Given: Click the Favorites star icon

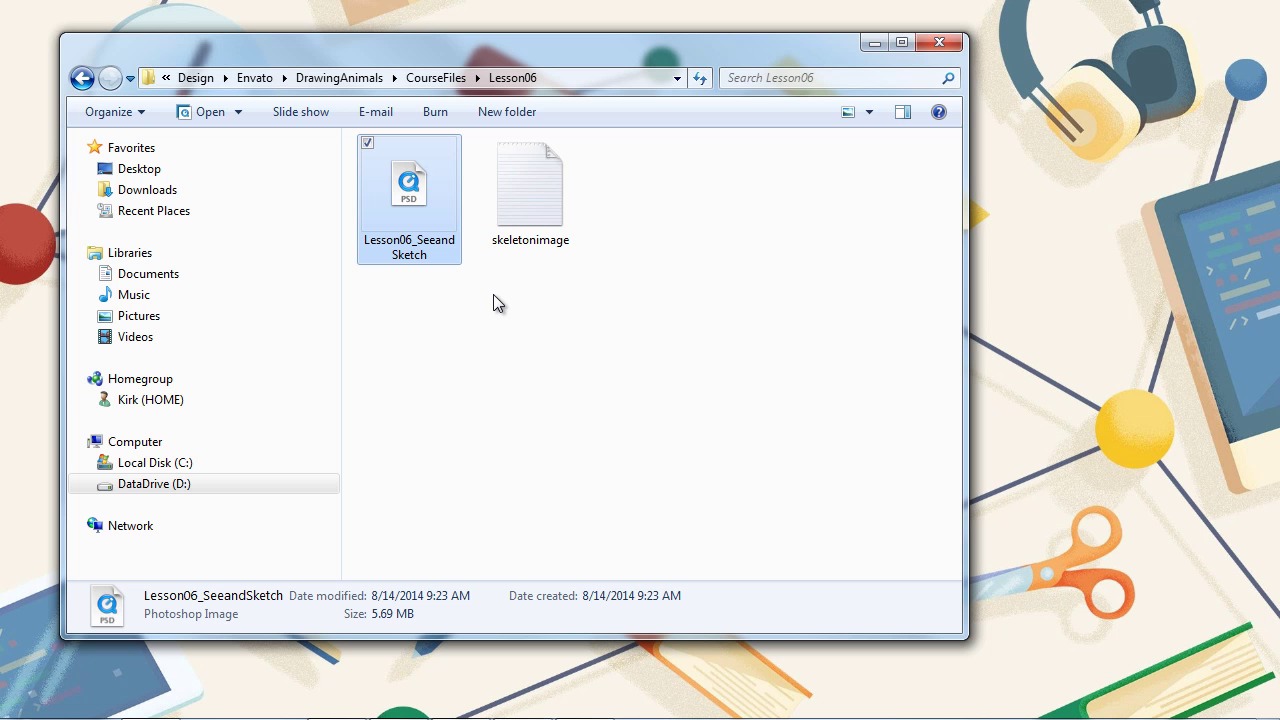Looking at the screenshot, I should click(x=95, y=148).
